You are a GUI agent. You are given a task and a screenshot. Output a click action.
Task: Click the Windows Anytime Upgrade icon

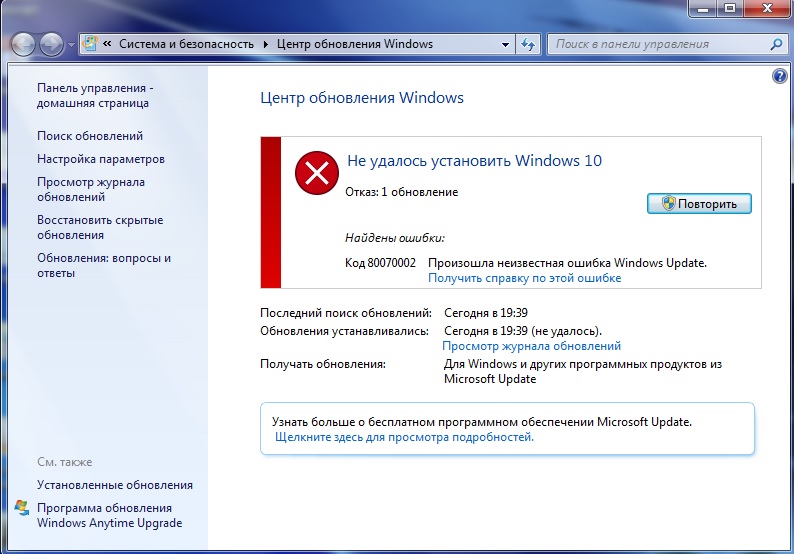(23, 508)
